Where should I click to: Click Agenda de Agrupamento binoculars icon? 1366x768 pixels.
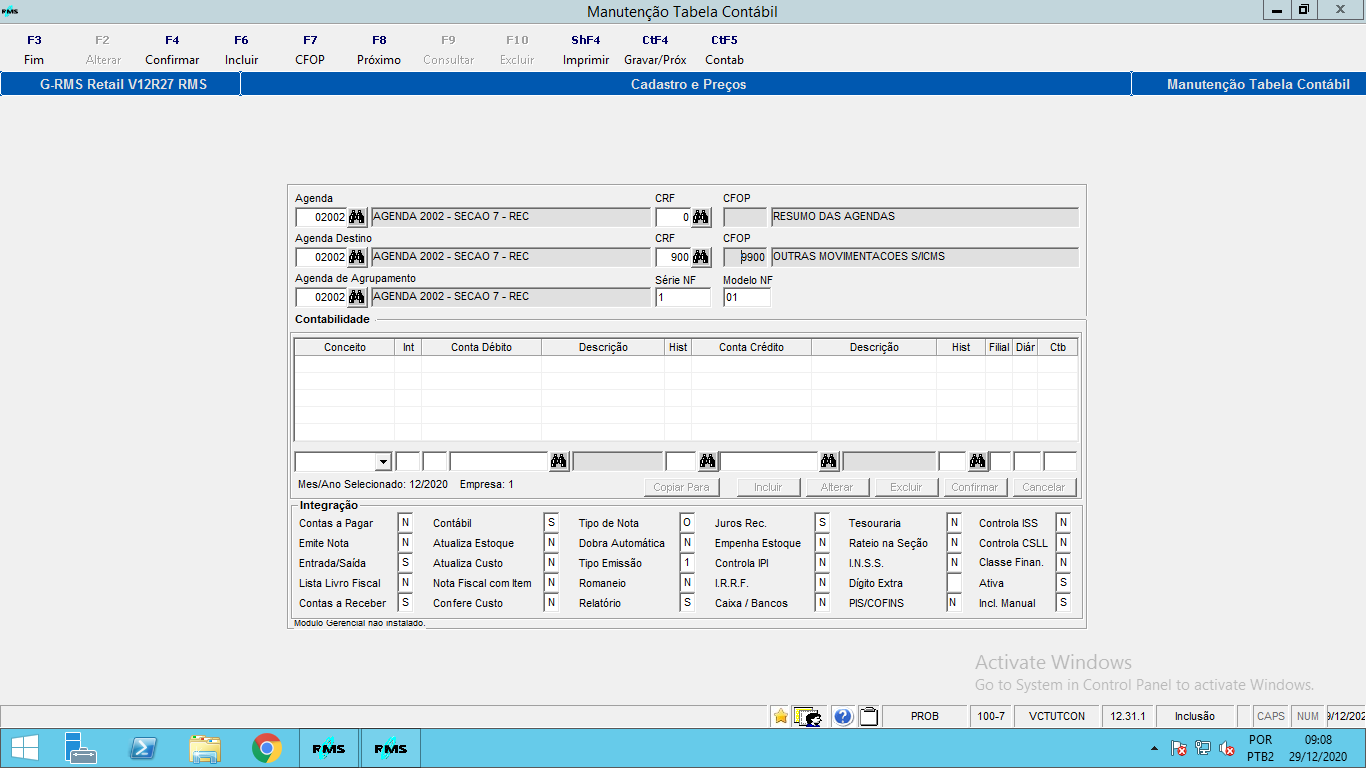click(357, 297)
